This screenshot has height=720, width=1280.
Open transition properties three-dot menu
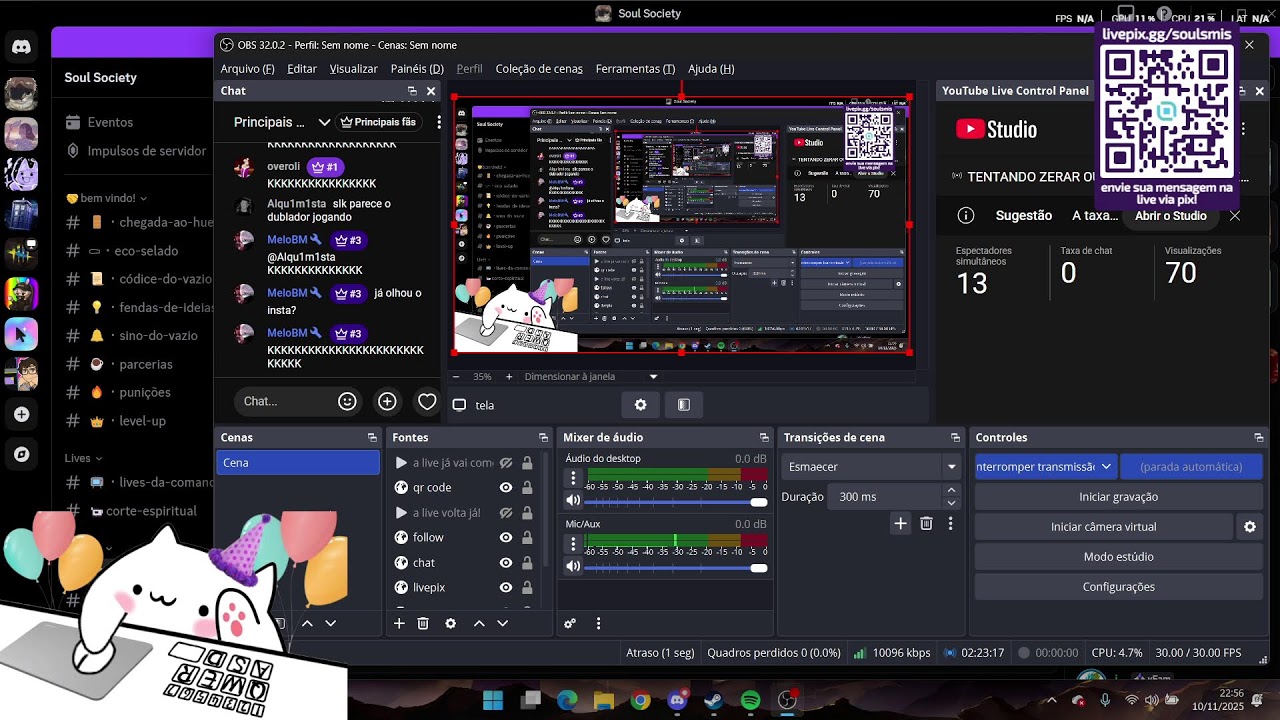click(950, 523)
